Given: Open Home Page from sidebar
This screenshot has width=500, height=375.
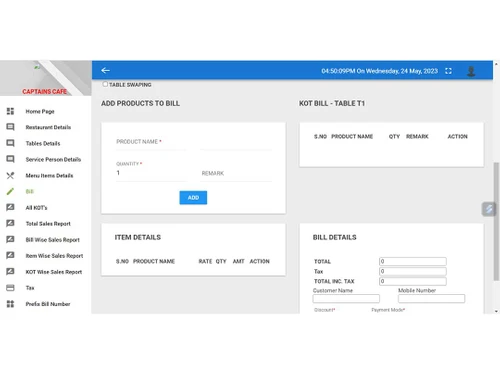Looking at the screenshot, I should 40,111.
